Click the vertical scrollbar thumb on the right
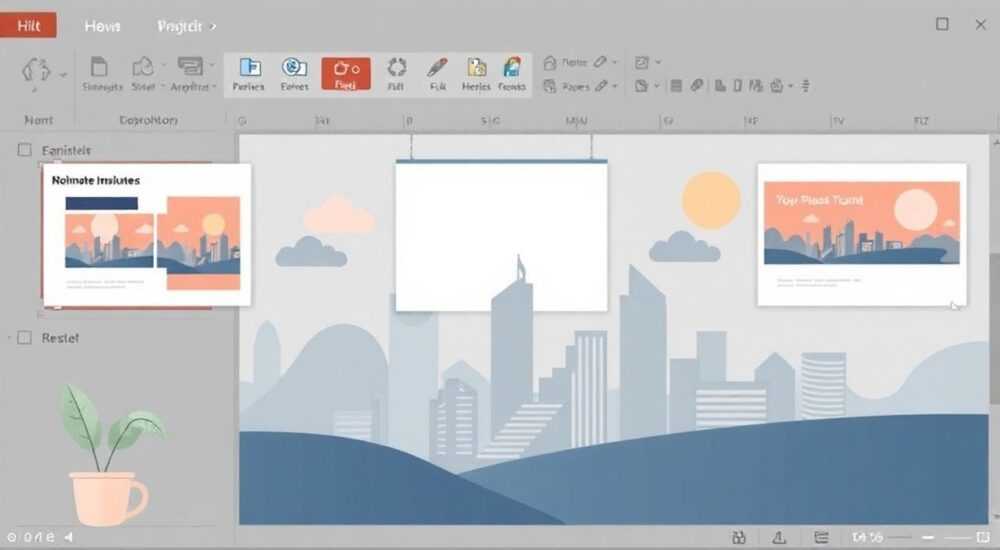This screenshot has height=550, width=1000. [994, 328]
